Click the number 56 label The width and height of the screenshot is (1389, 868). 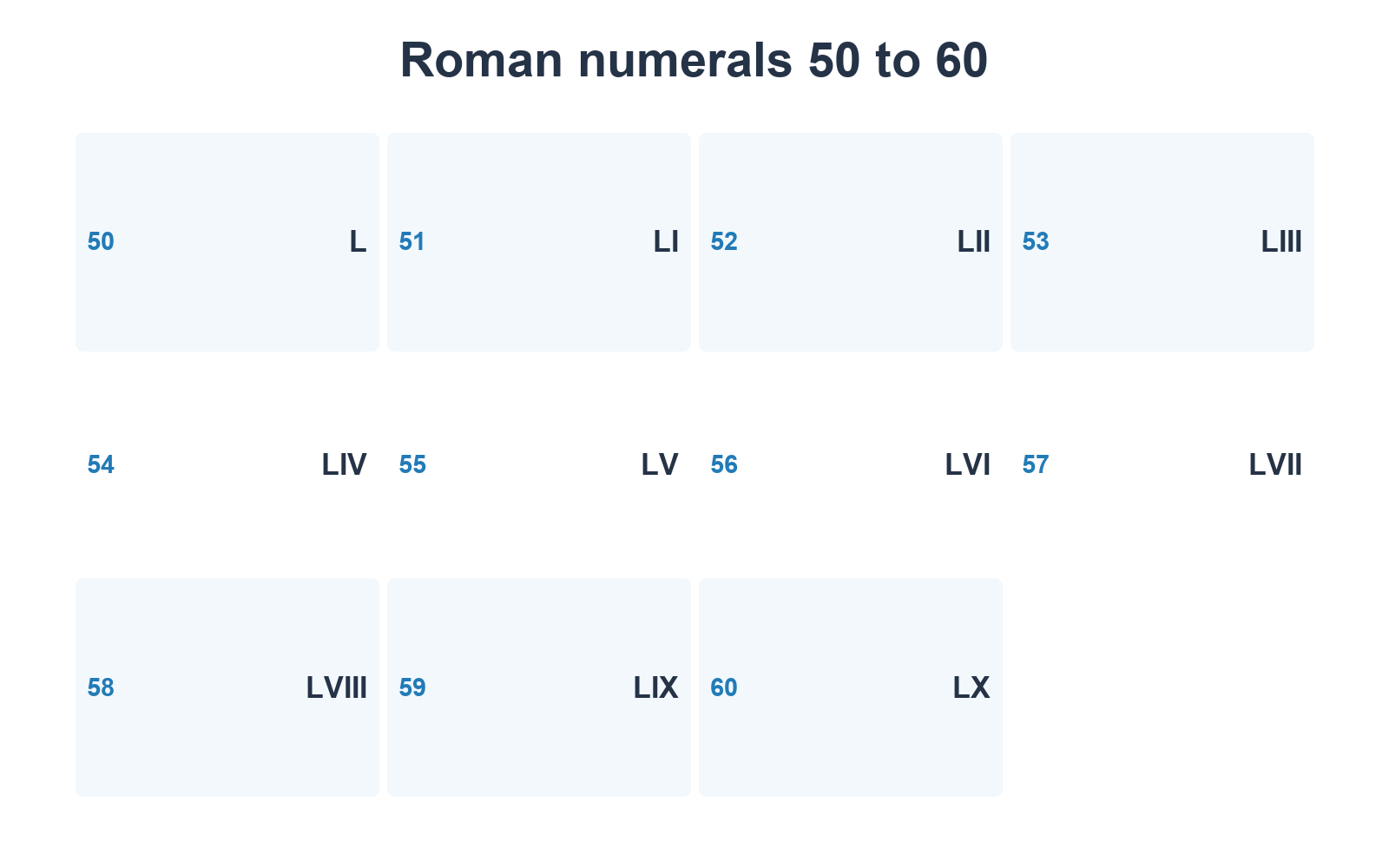click(x=724, y=465)
